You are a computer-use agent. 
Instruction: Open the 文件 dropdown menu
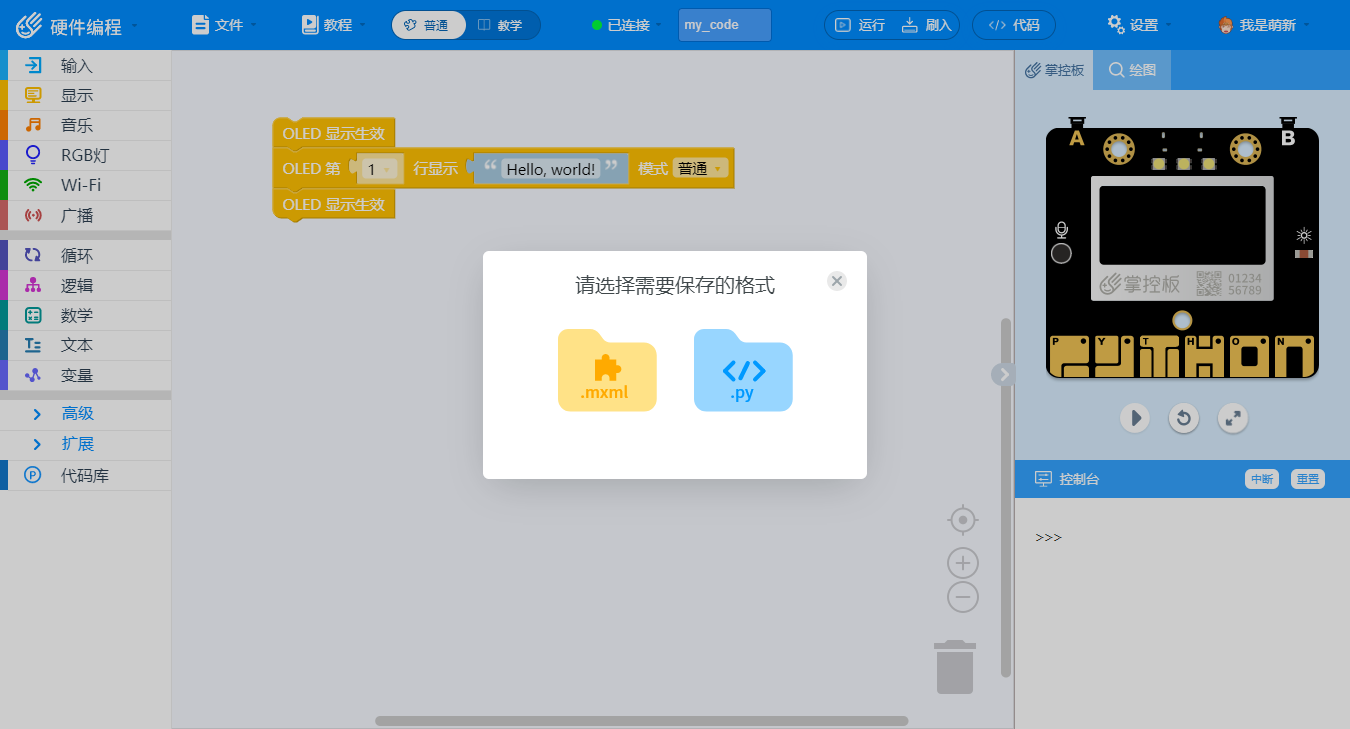[224, 25]
